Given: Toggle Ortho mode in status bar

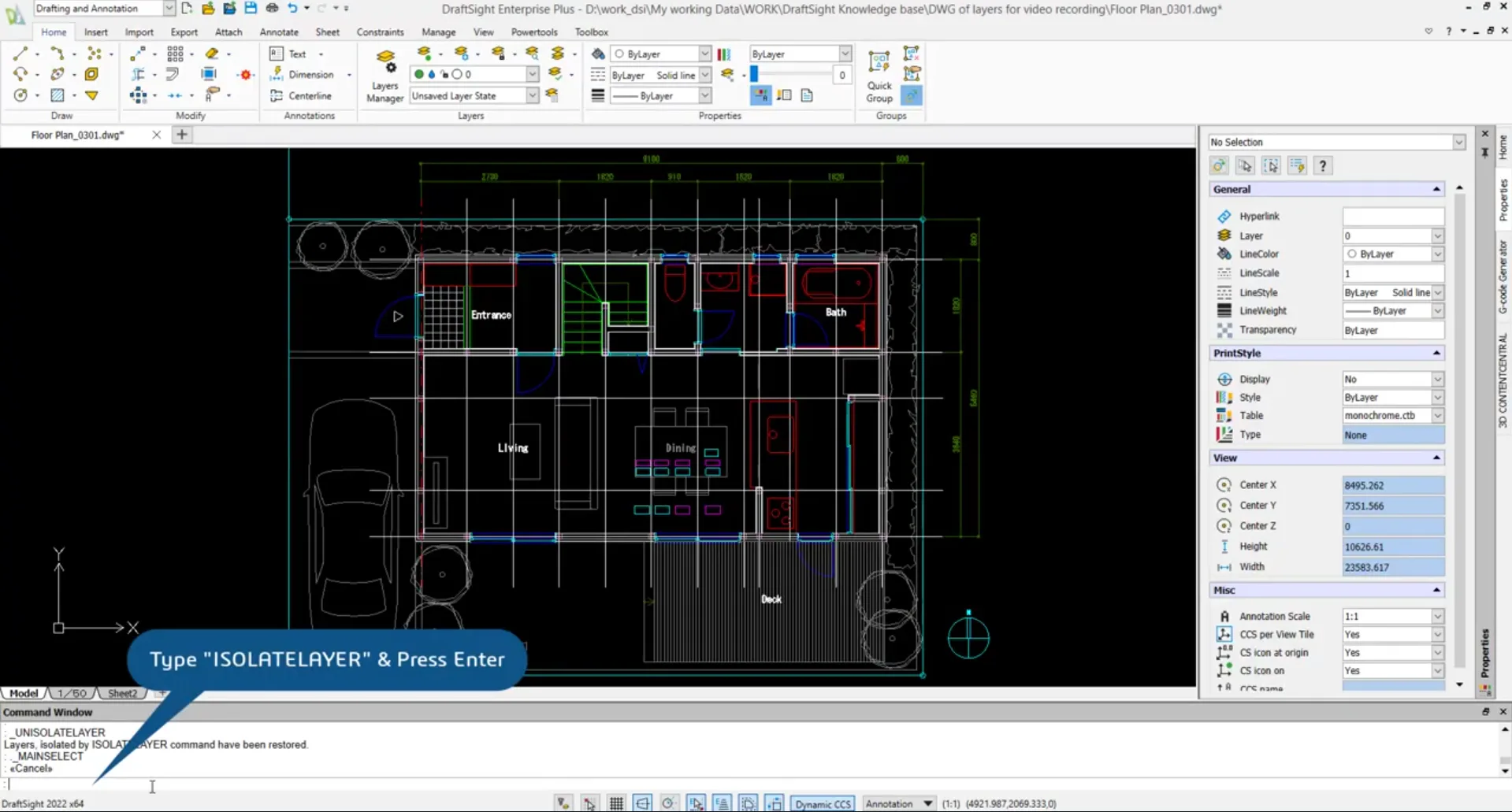Looking at the screenshot, I should [x=642, y=803].
